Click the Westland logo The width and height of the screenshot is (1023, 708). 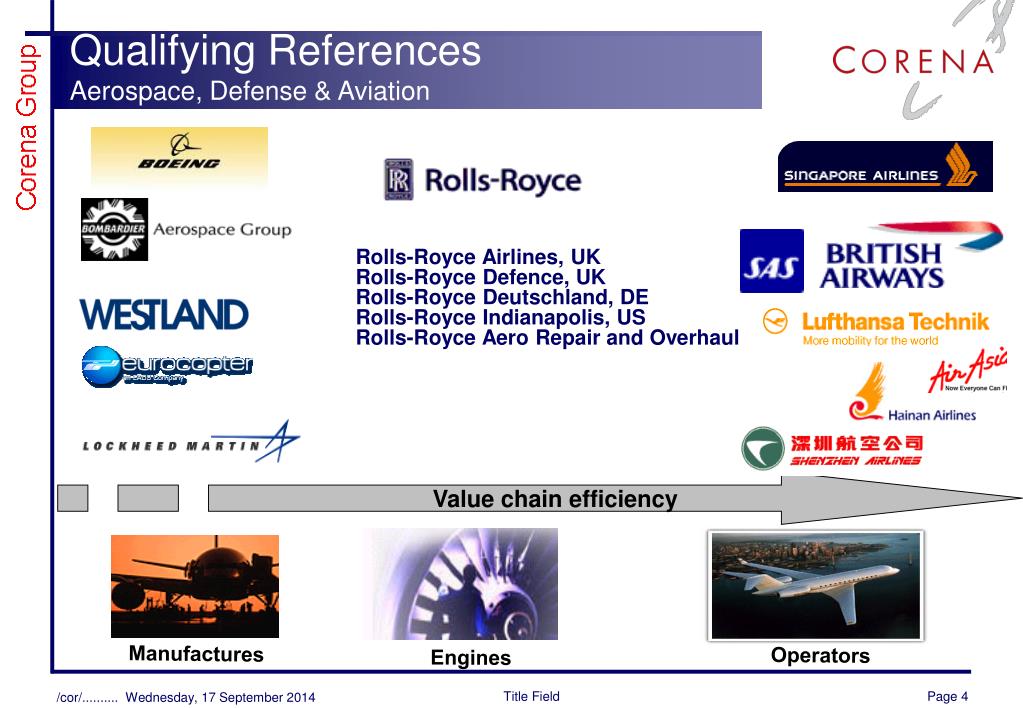click(164, 315)
